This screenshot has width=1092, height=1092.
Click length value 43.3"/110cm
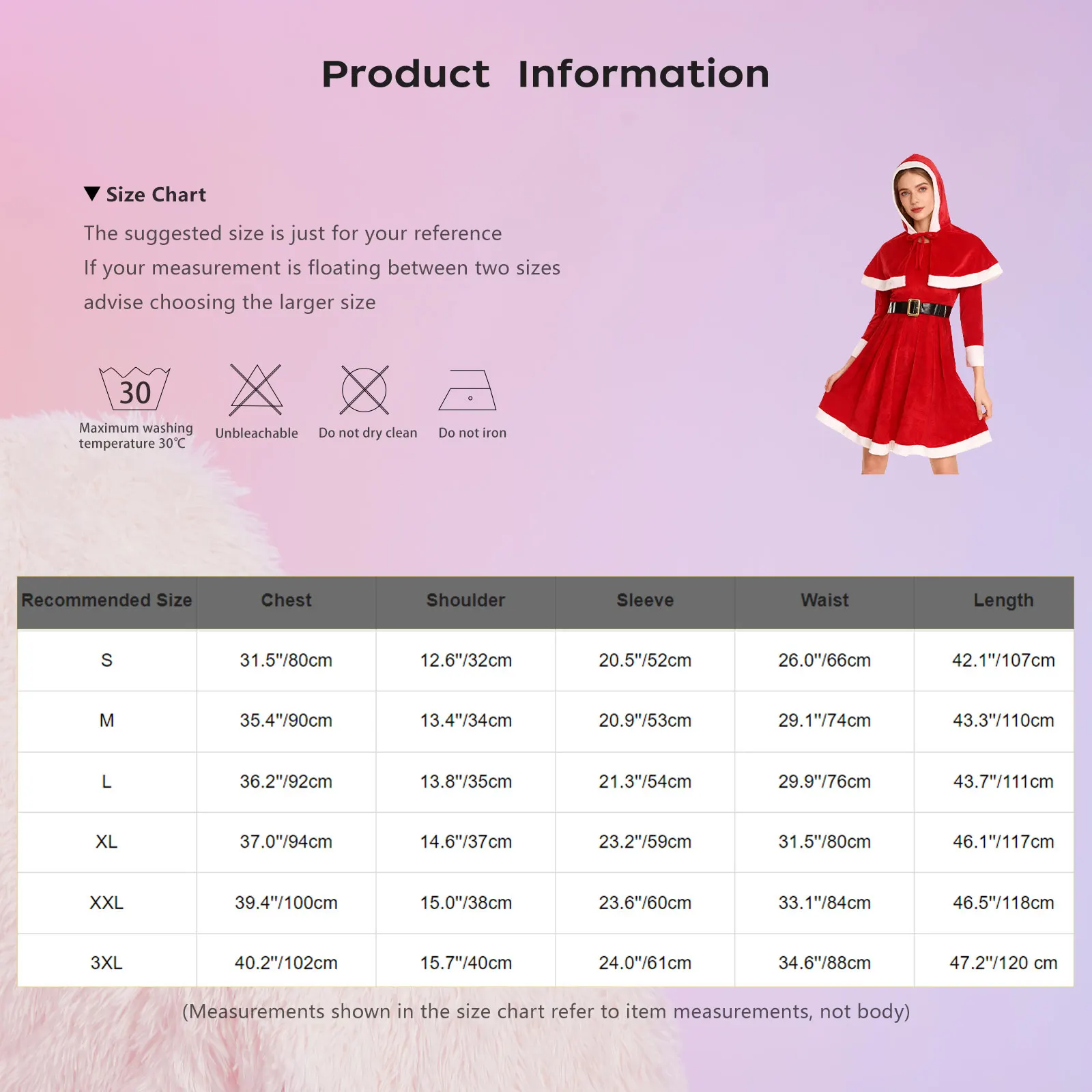point(1003,720)
